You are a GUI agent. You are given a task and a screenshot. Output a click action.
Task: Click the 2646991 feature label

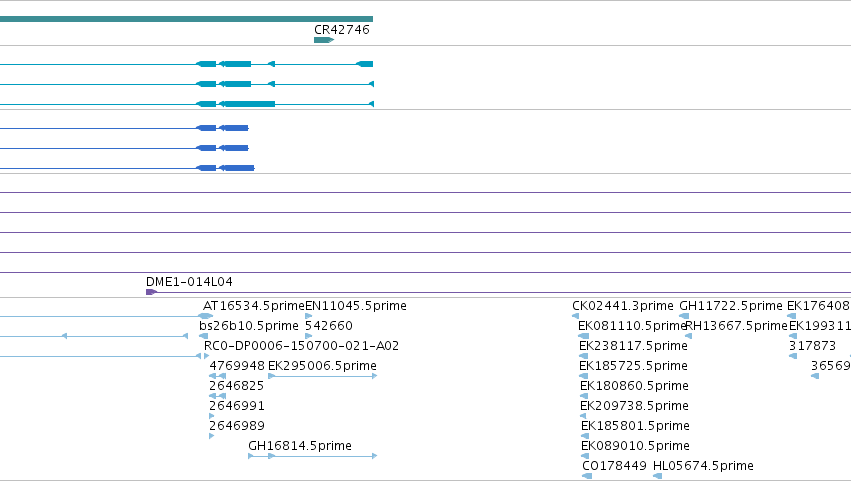click(237, 406)
